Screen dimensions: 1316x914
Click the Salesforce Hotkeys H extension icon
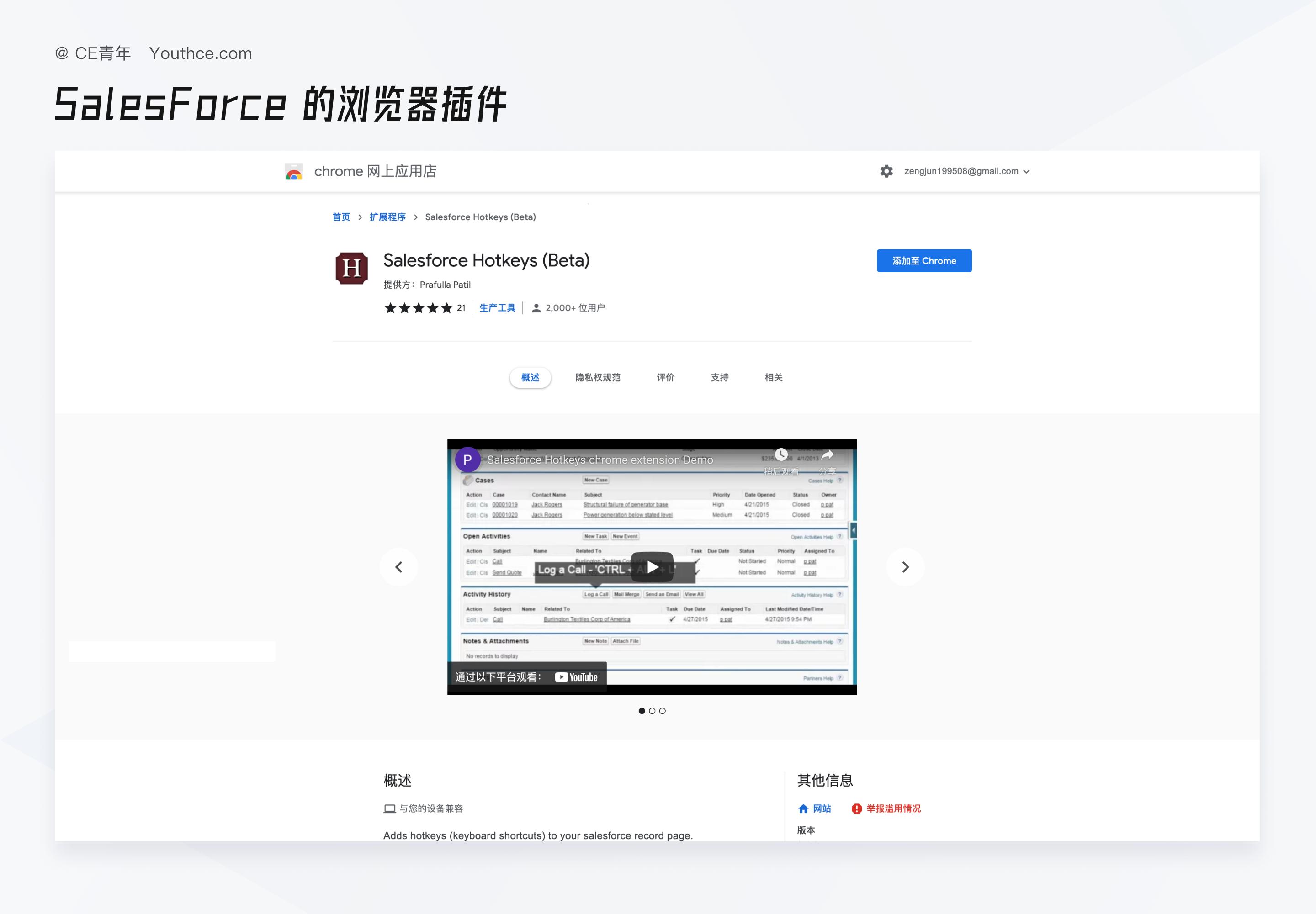pyautogui.click(x=351, y=268)
